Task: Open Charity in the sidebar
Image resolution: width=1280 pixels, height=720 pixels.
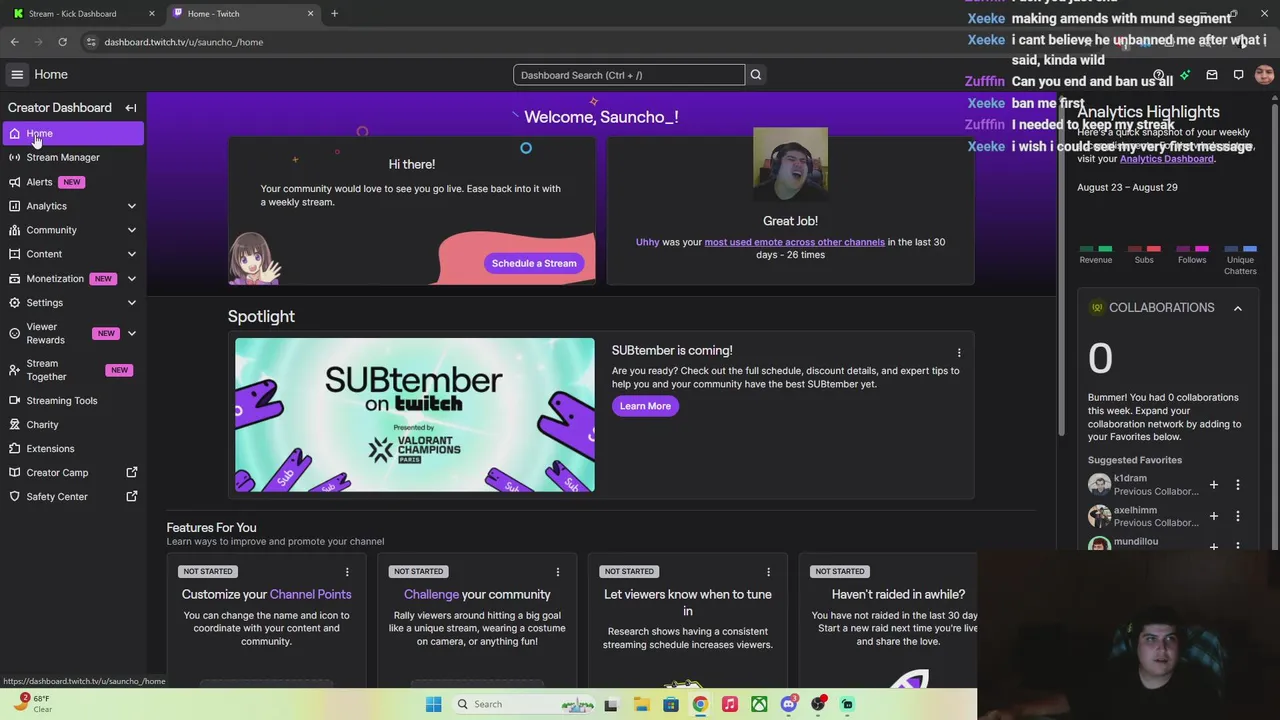Action: coord(72,424)
